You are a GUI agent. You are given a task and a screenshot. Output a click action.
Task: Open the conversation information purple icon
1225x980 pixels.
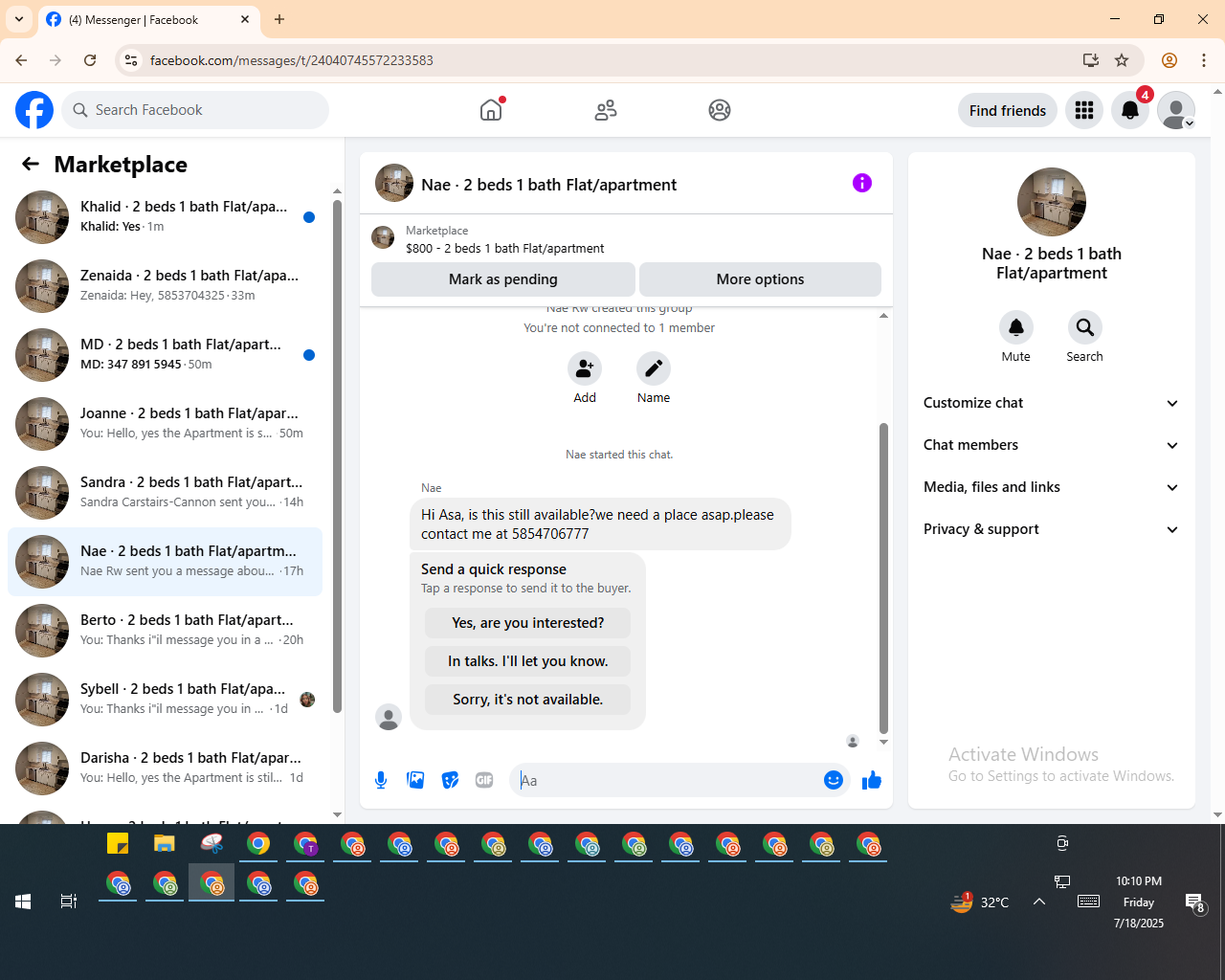[862, 183]
